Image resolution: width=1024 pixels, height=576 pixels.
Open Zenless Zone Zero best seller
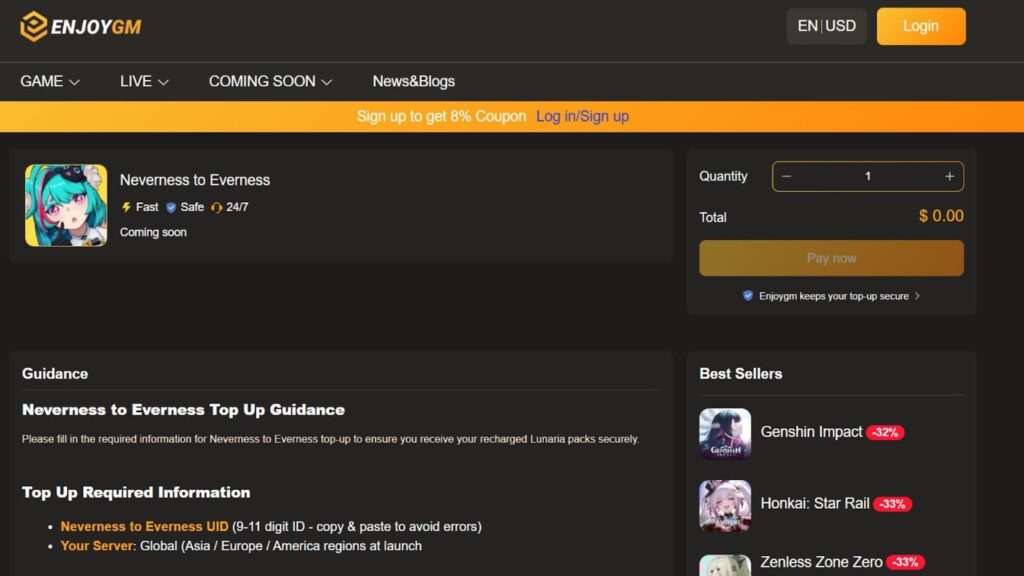pyautogui.click(x=821, y=562)
